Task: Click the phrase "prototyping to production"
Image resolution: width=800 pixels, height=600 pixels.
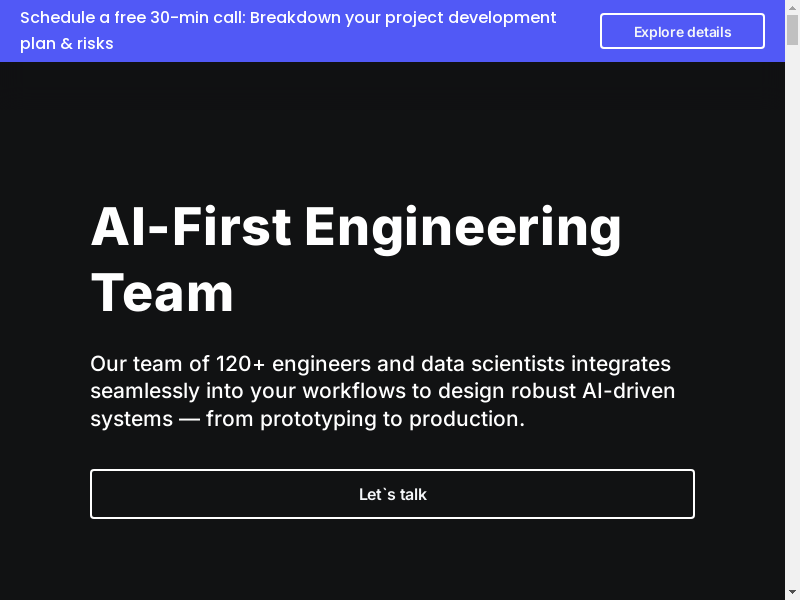Action: coord(392,418)
